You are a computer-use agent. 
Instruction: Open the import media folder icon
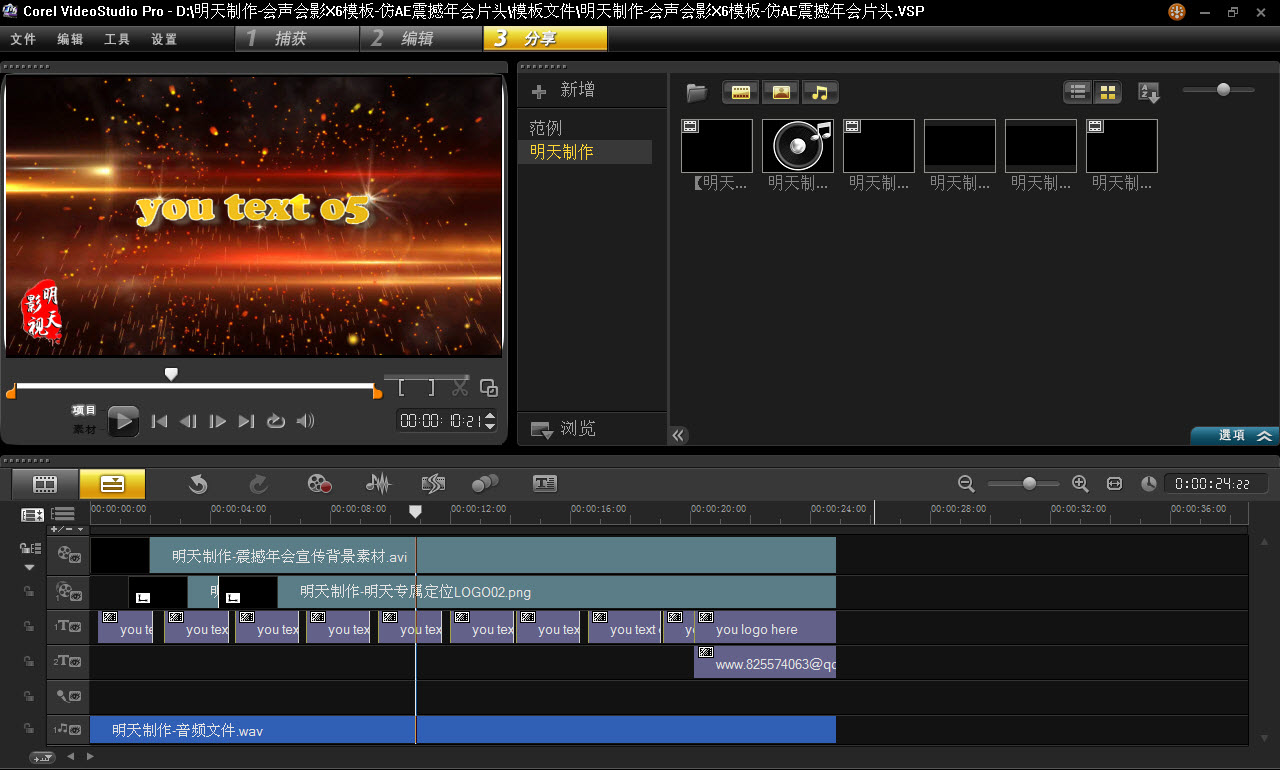[x=697, y=93]
